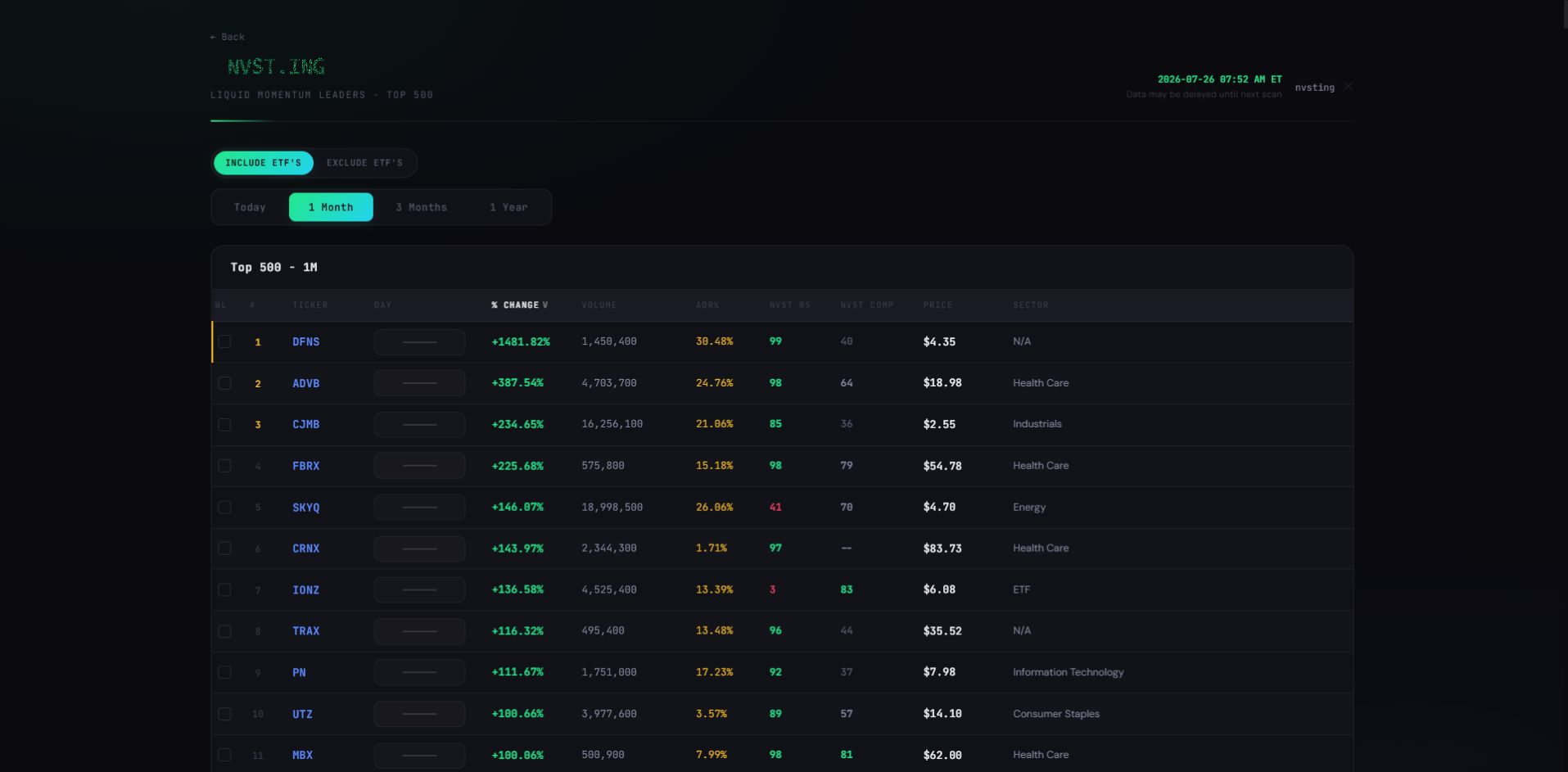This screenshot has width=1568, height=772.
Task: Sort by % Change column header
Action: 519,305
